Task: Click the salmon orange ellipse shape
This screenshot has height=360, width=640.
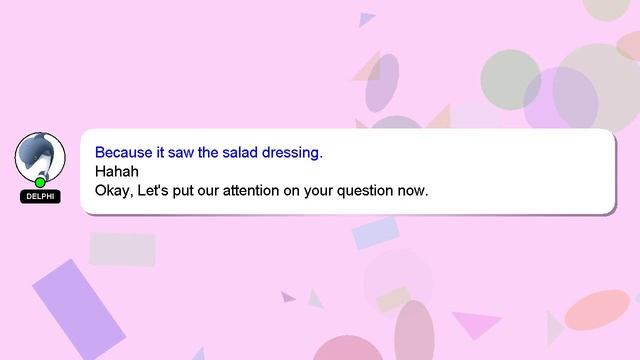Action: click(x=597, y=310)
